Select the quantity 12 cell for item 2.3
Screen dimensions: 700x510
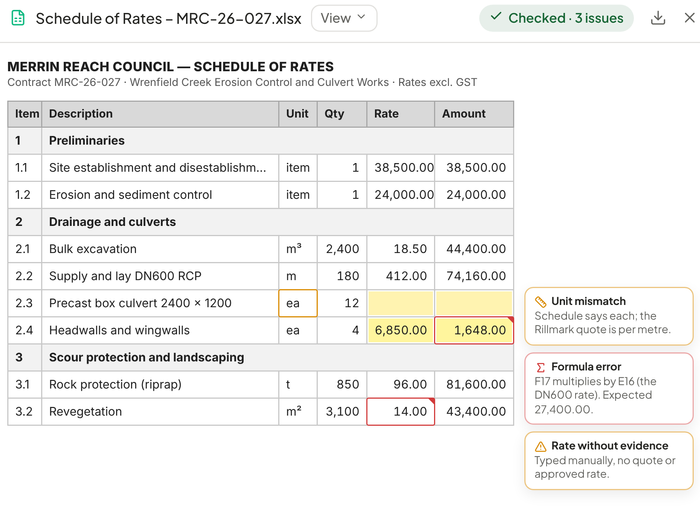tap(342, 303)
